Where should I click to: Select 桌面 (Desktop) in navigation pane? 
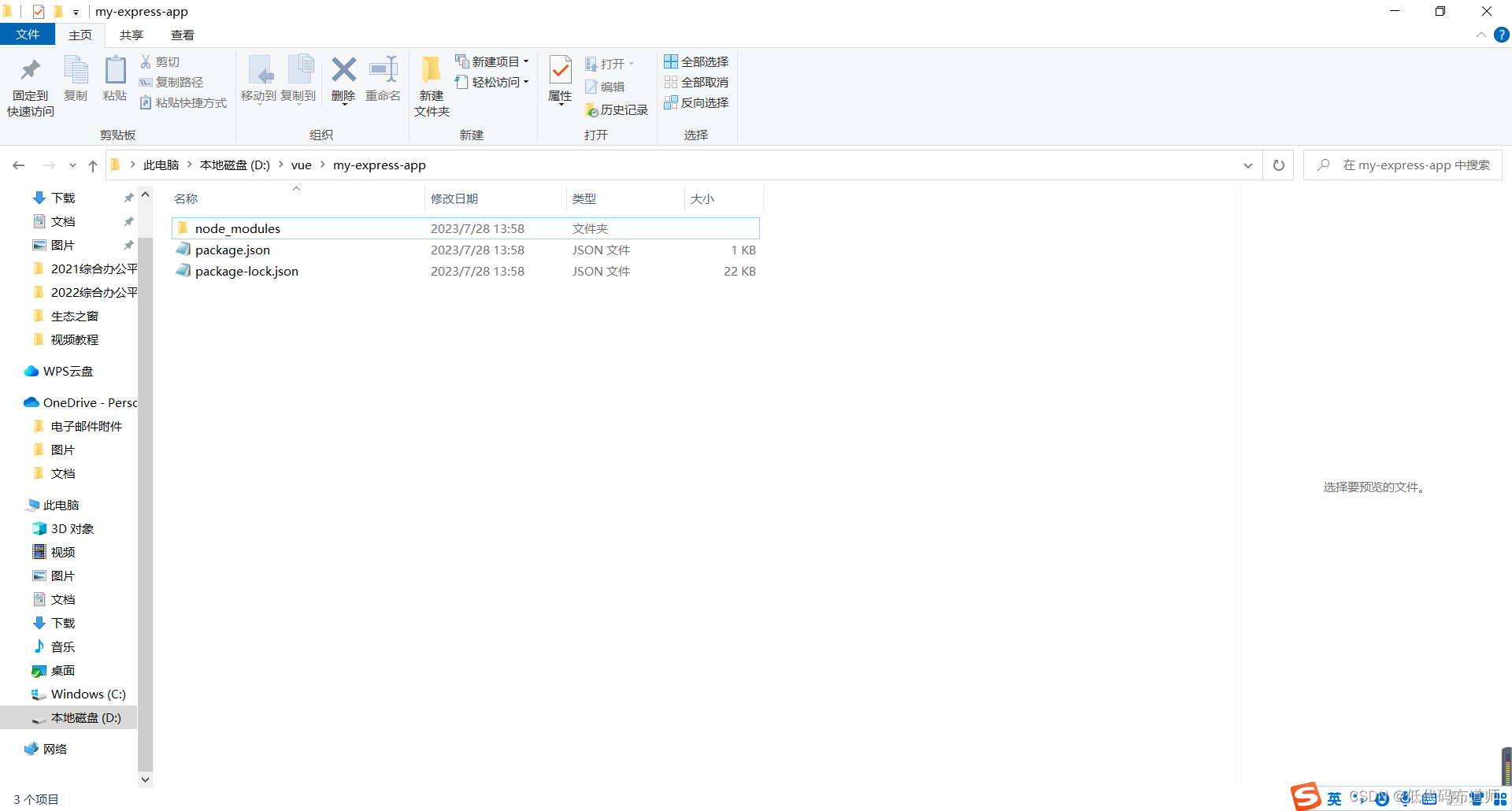(54, 670)
